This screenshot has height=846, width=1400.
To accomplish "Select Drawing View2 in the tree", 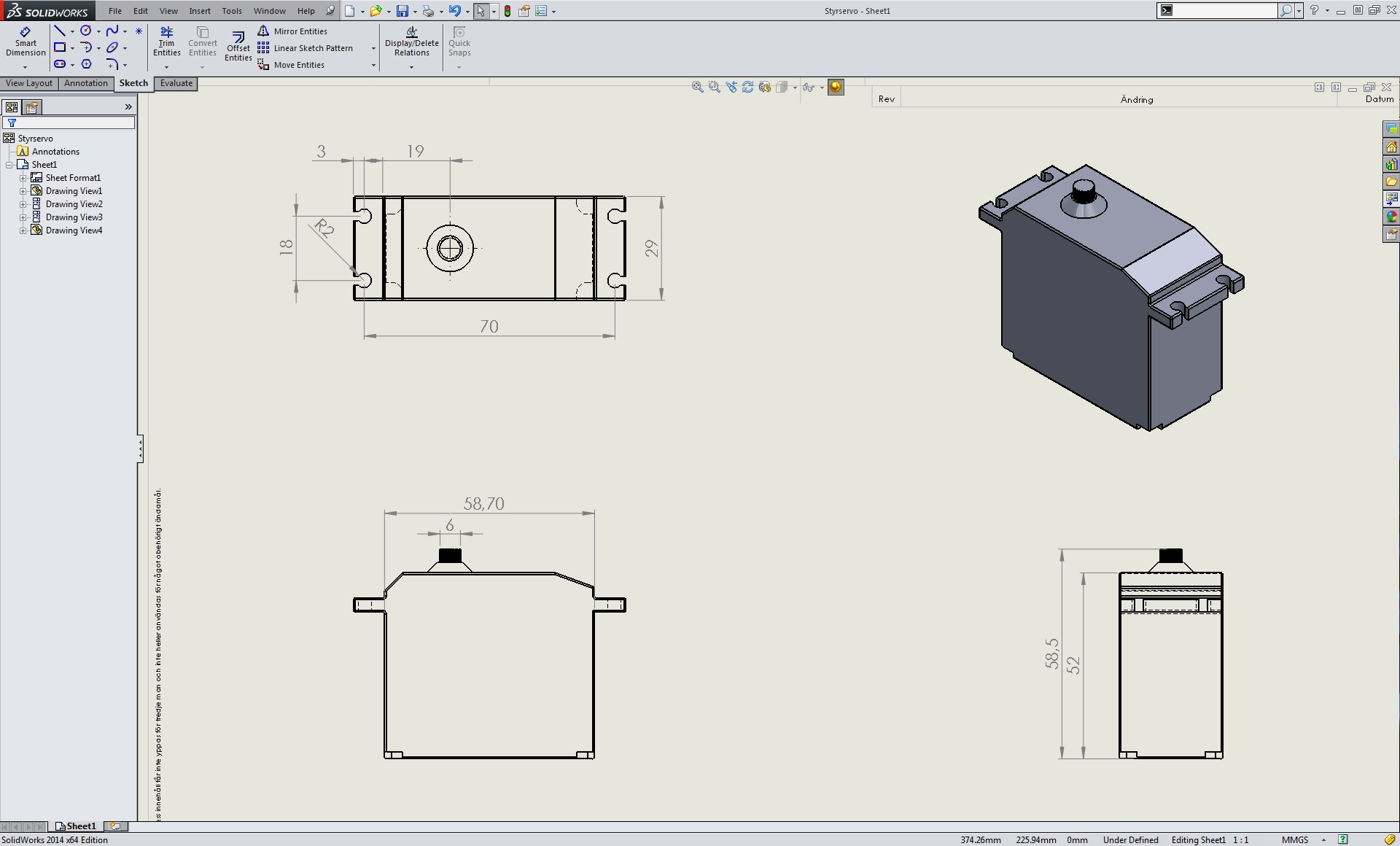I will [x=66, y=204].
